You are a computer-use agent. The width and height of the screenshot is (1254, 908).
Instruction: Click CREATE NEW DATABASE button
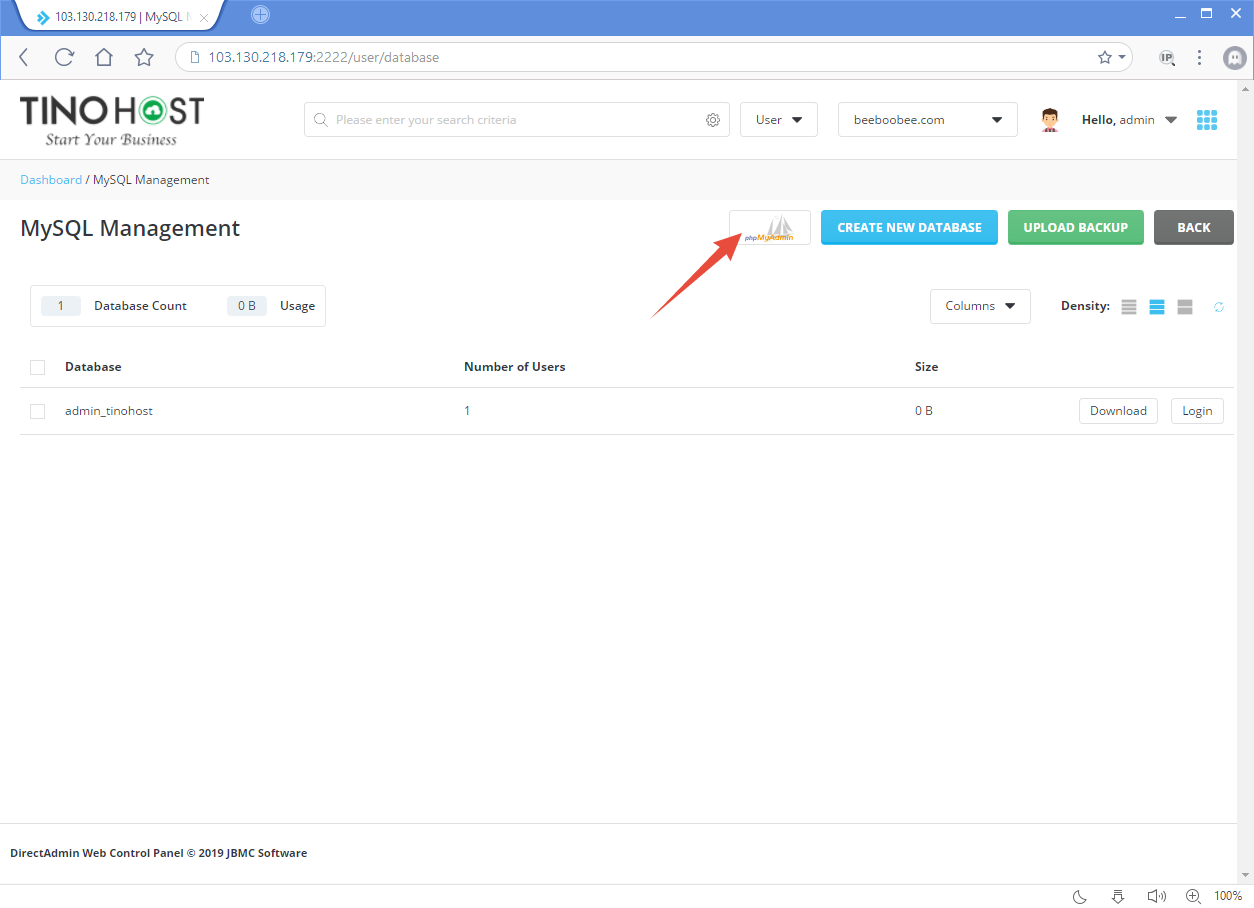tap(908, 227)
